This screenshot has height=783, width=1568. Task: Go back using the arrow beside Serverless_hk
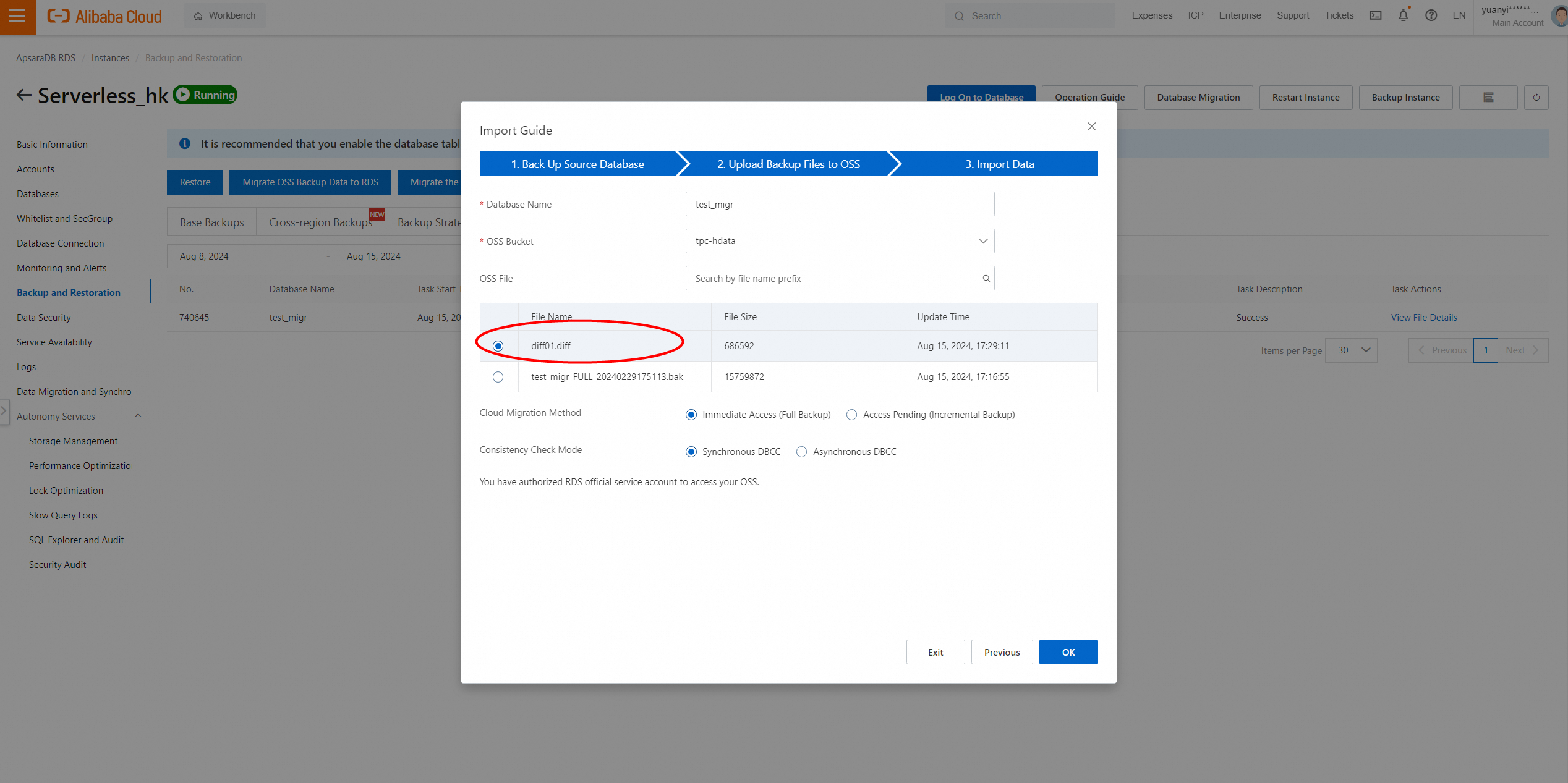[x=23, y=95]
